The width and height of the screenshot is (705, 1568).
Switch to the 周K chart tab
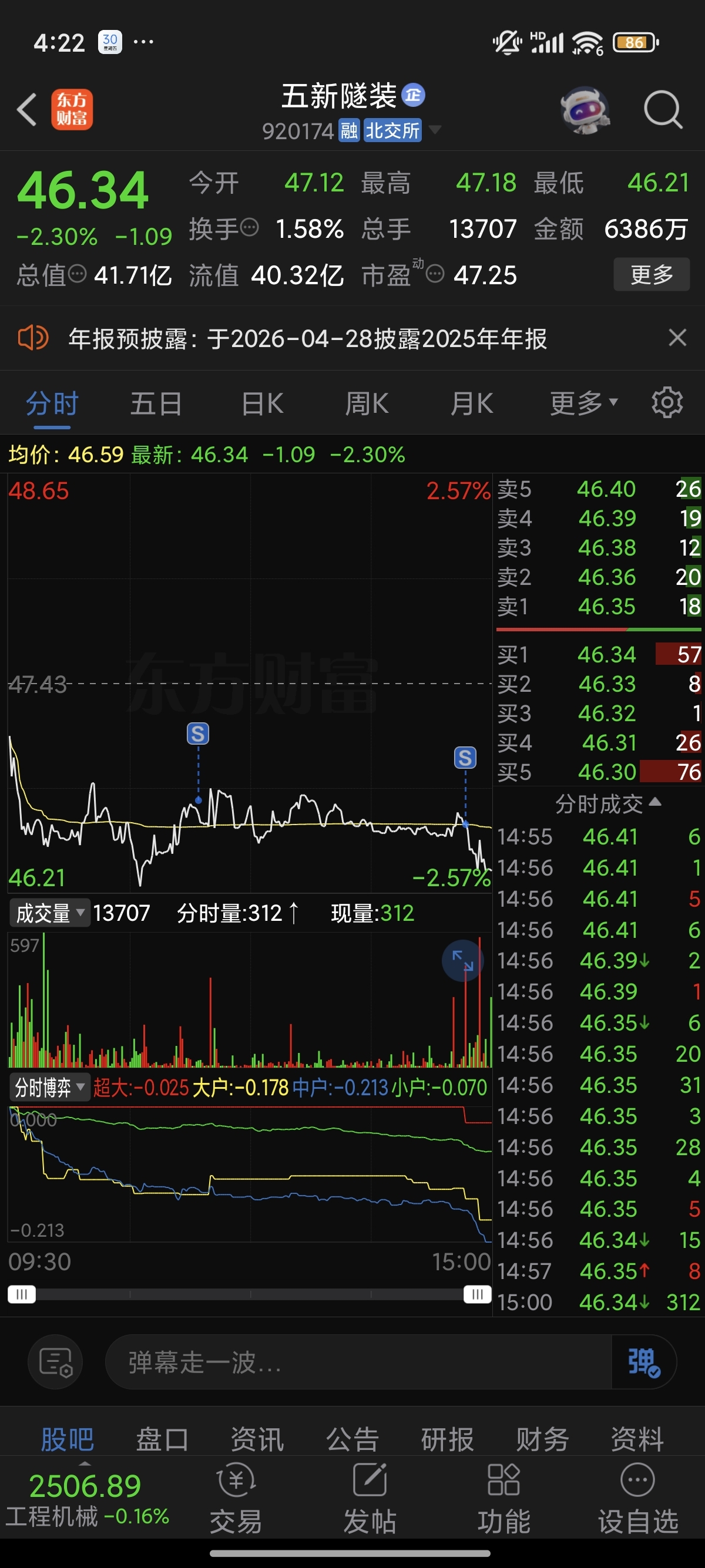pos(367,403)
